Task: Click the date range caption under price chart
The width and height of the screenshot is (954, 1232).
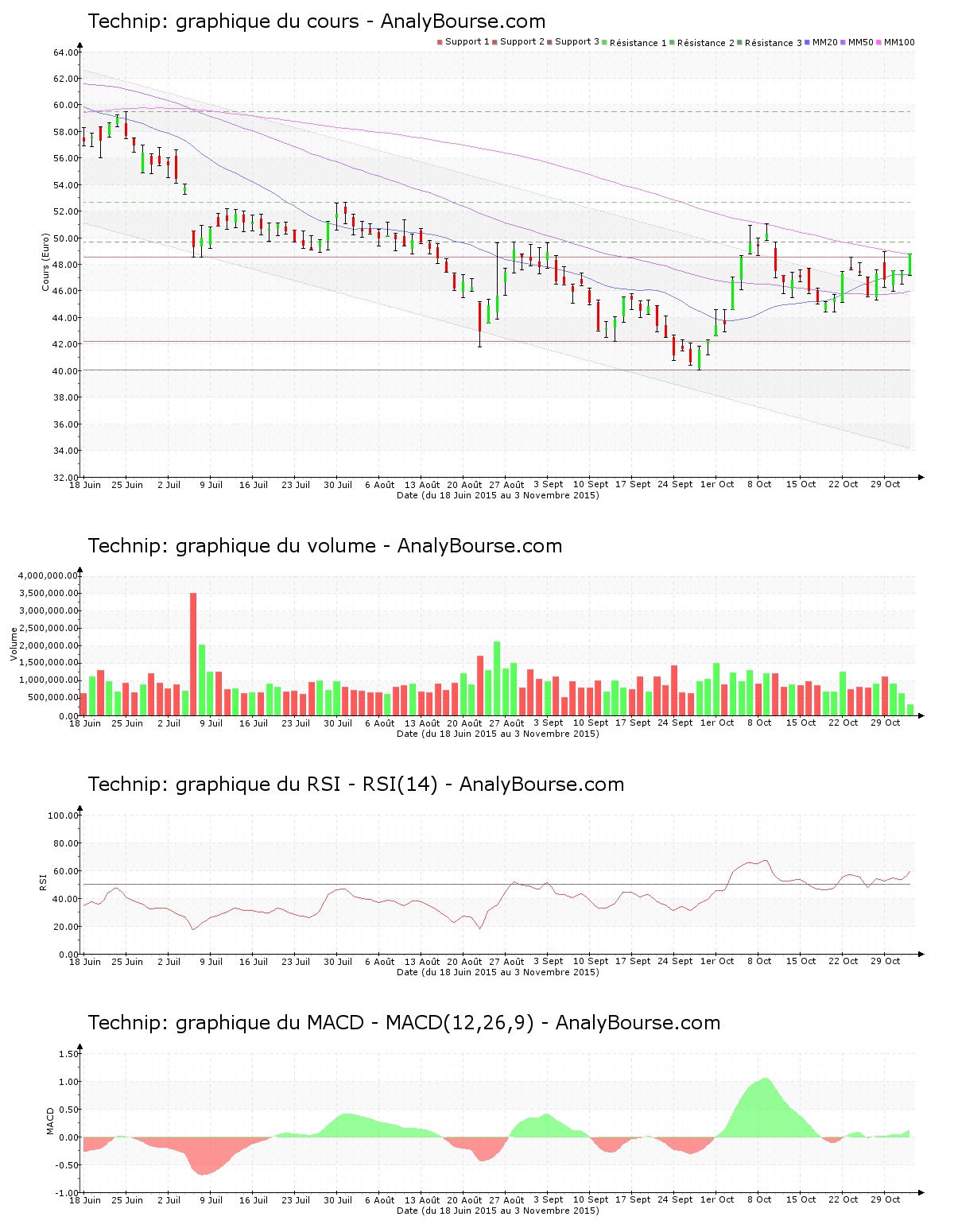Action: pyautogui.click(x=498, y=495)
